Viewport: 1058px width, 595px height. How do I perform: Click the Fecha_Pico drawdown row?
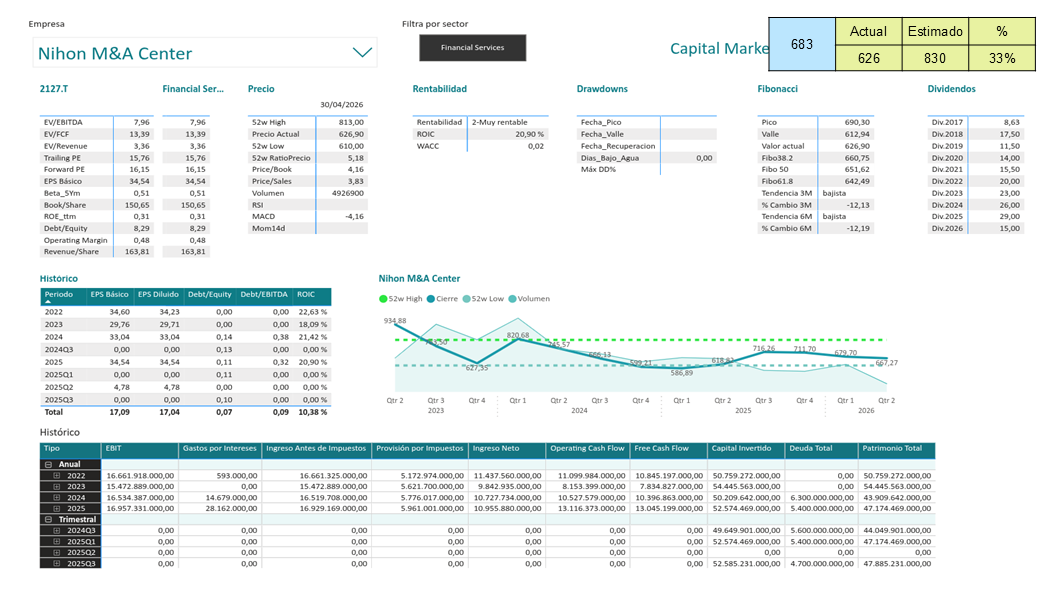pos(646,123)
